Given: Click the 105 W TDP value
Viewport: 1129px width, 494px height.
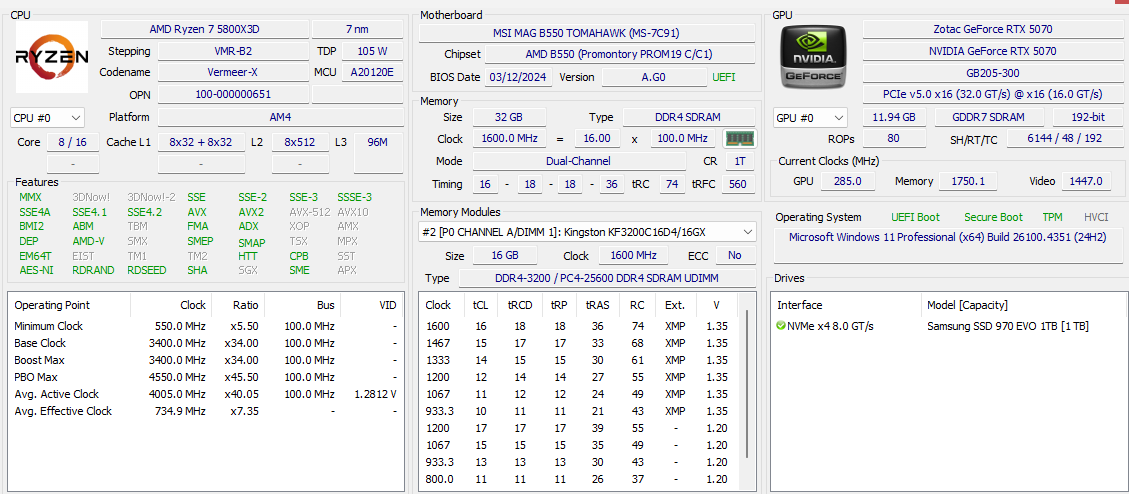Looking at the screenshot, I should (x=372, y=51).
